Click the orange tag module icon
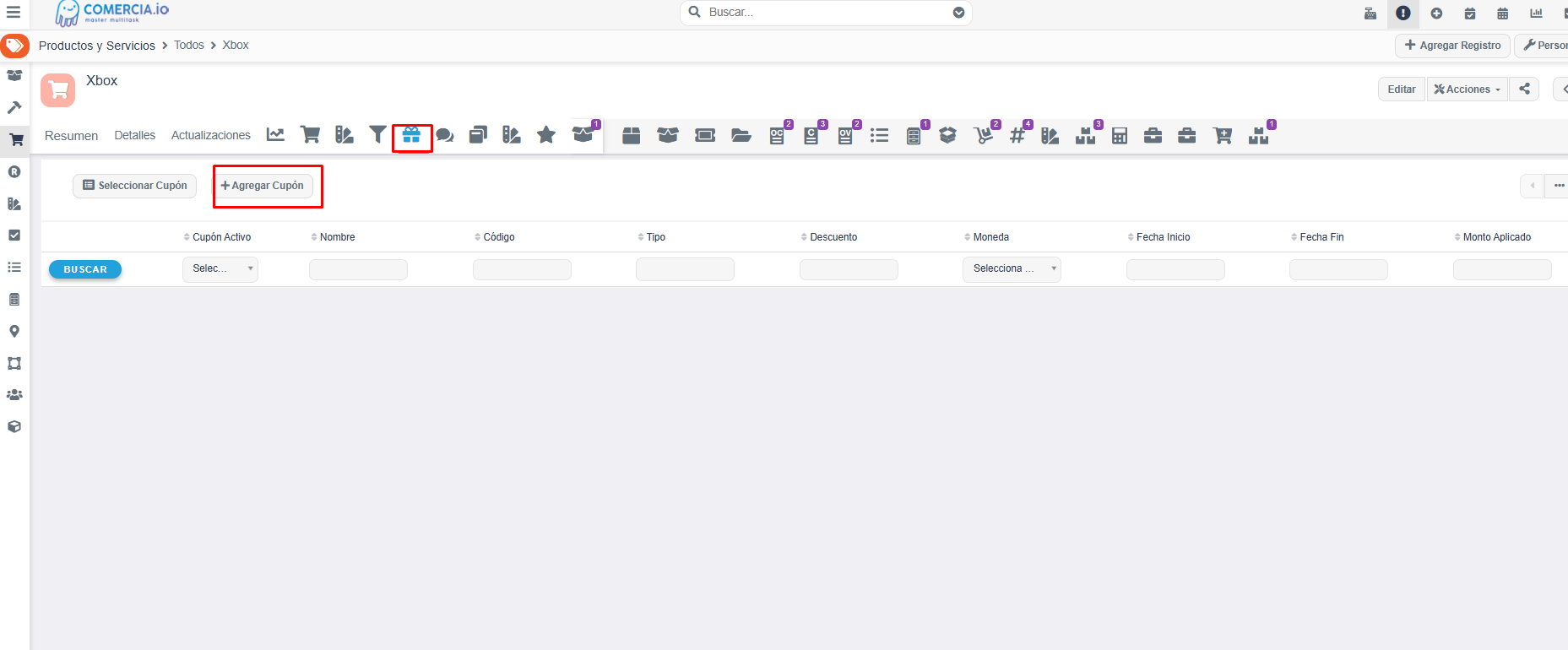The width and height of the screenshot is (1568, 650). coord(14,46)
